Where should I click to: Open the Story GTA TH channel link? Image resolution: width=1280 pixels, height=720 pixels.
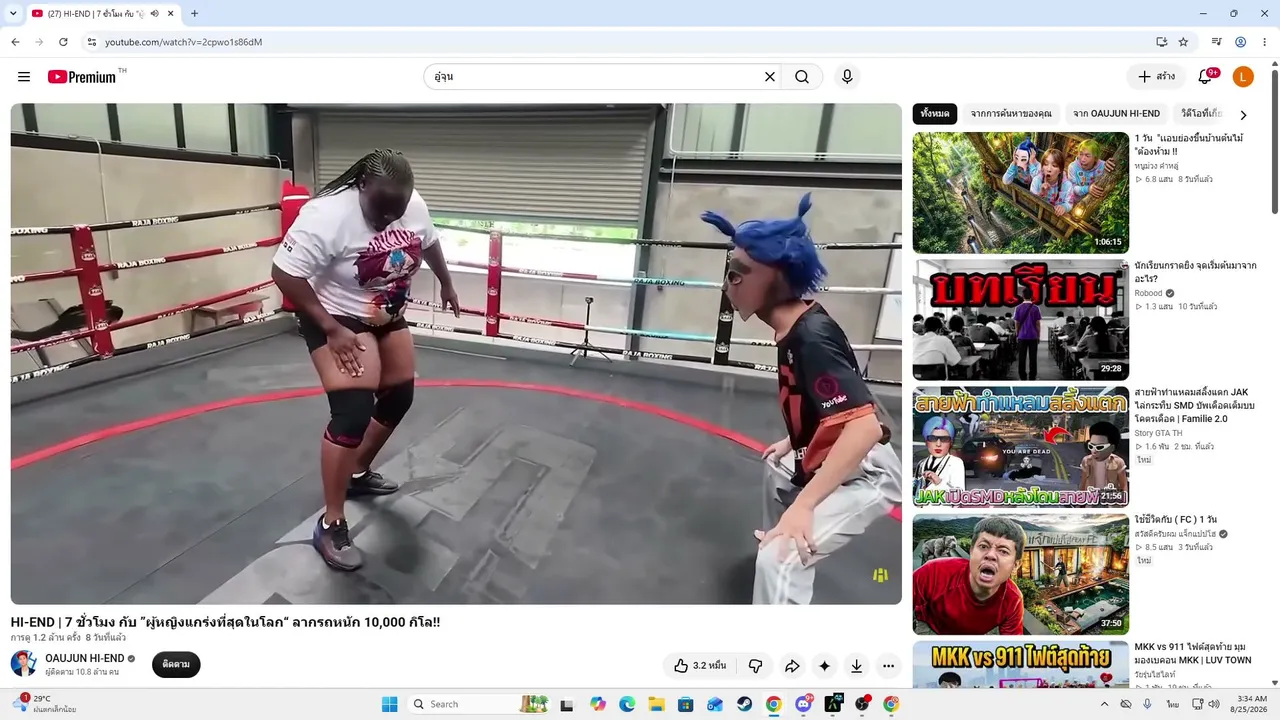[1158, 433]
